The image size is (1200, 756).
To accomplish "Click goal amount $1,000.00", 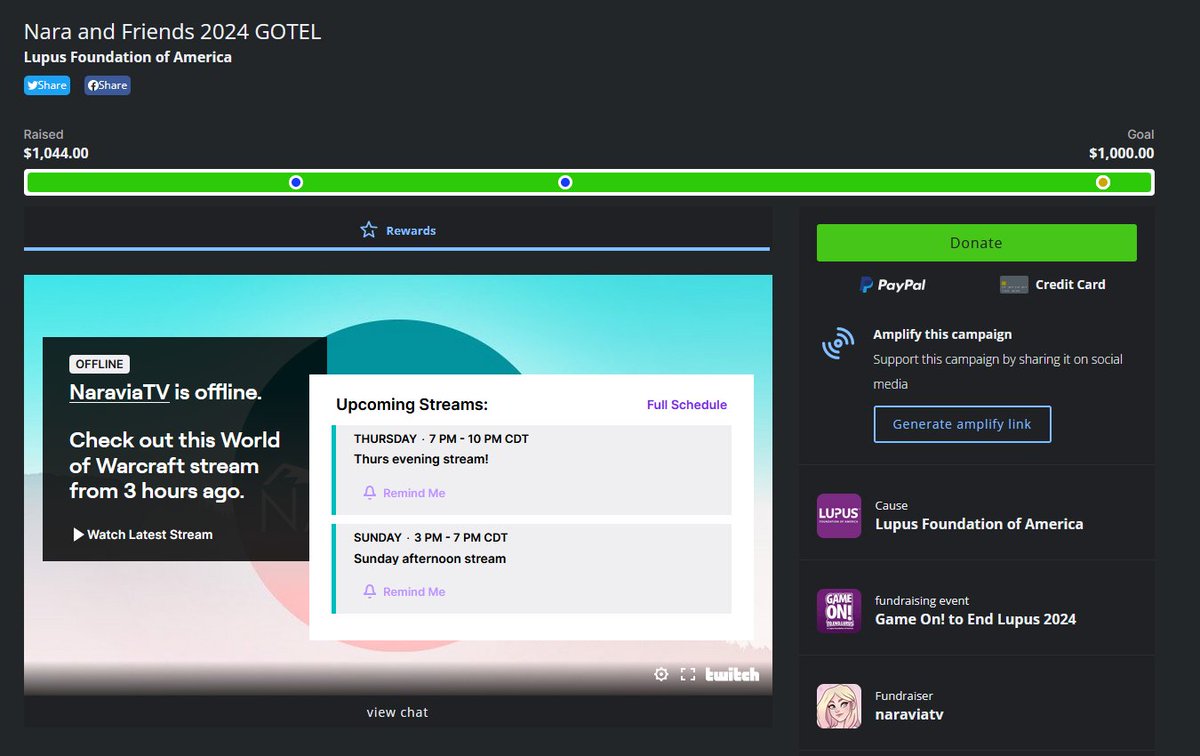I will [x=1121, y=153].
